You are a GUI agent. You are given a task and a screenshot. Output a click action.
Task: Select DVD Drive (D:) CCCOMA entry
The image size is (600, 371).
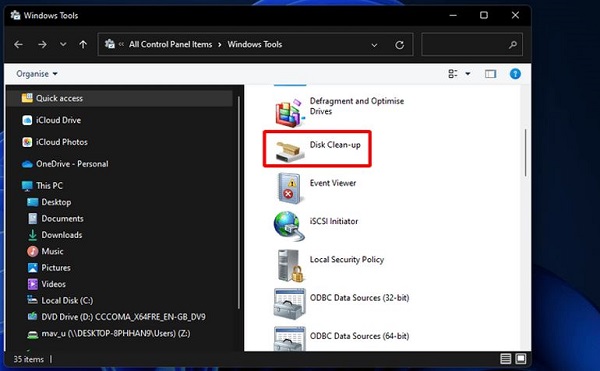116,317
